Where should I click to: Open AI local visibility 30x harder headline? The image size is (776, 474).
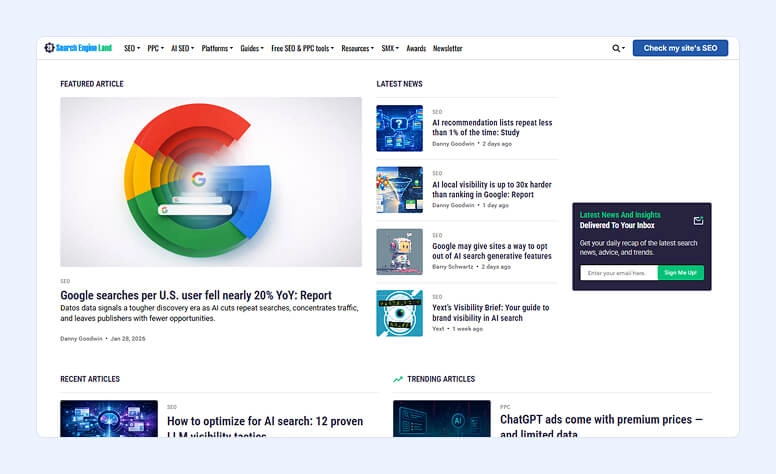(491, 190)
